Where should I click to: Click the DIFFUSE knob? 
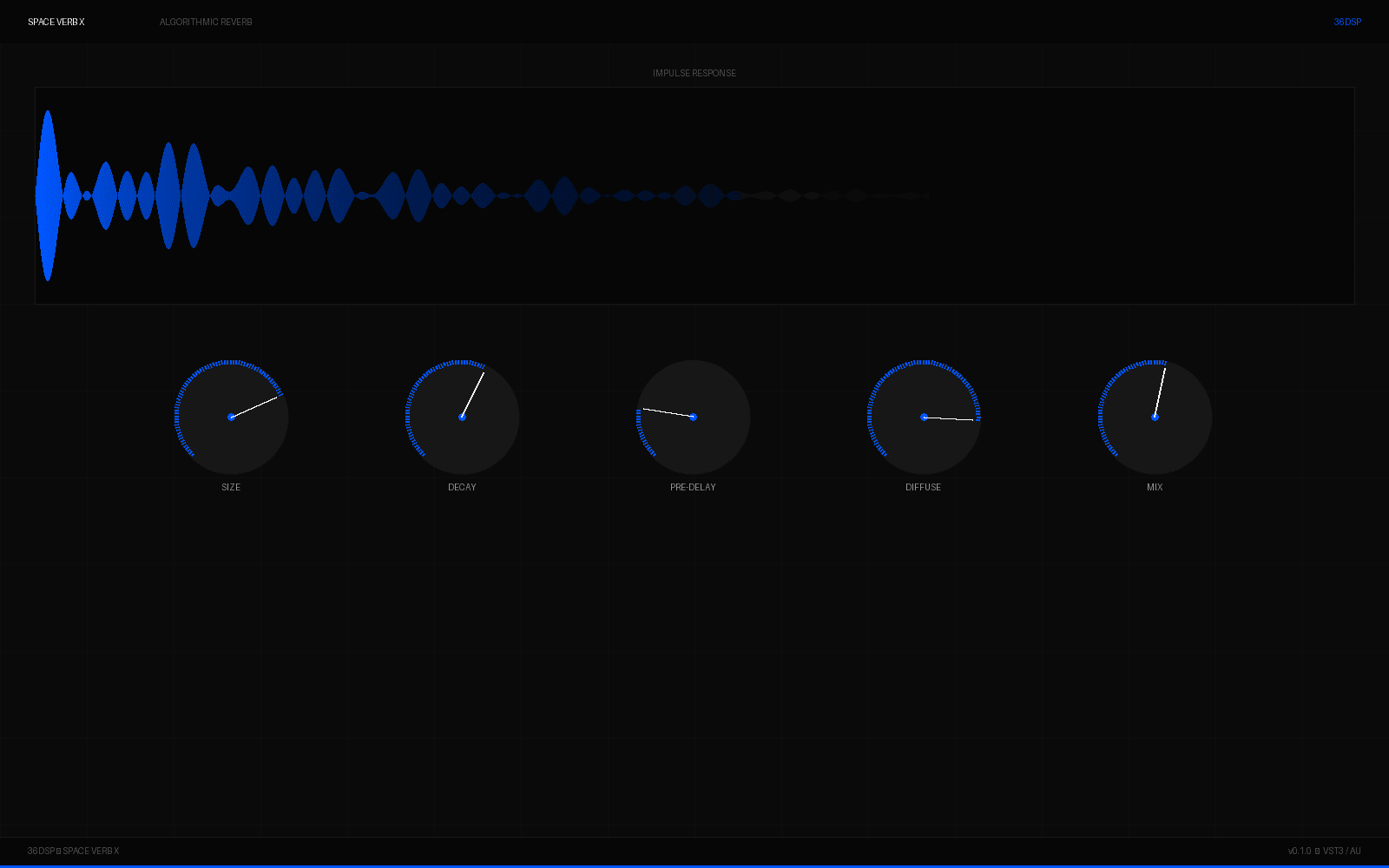(924, 417)
